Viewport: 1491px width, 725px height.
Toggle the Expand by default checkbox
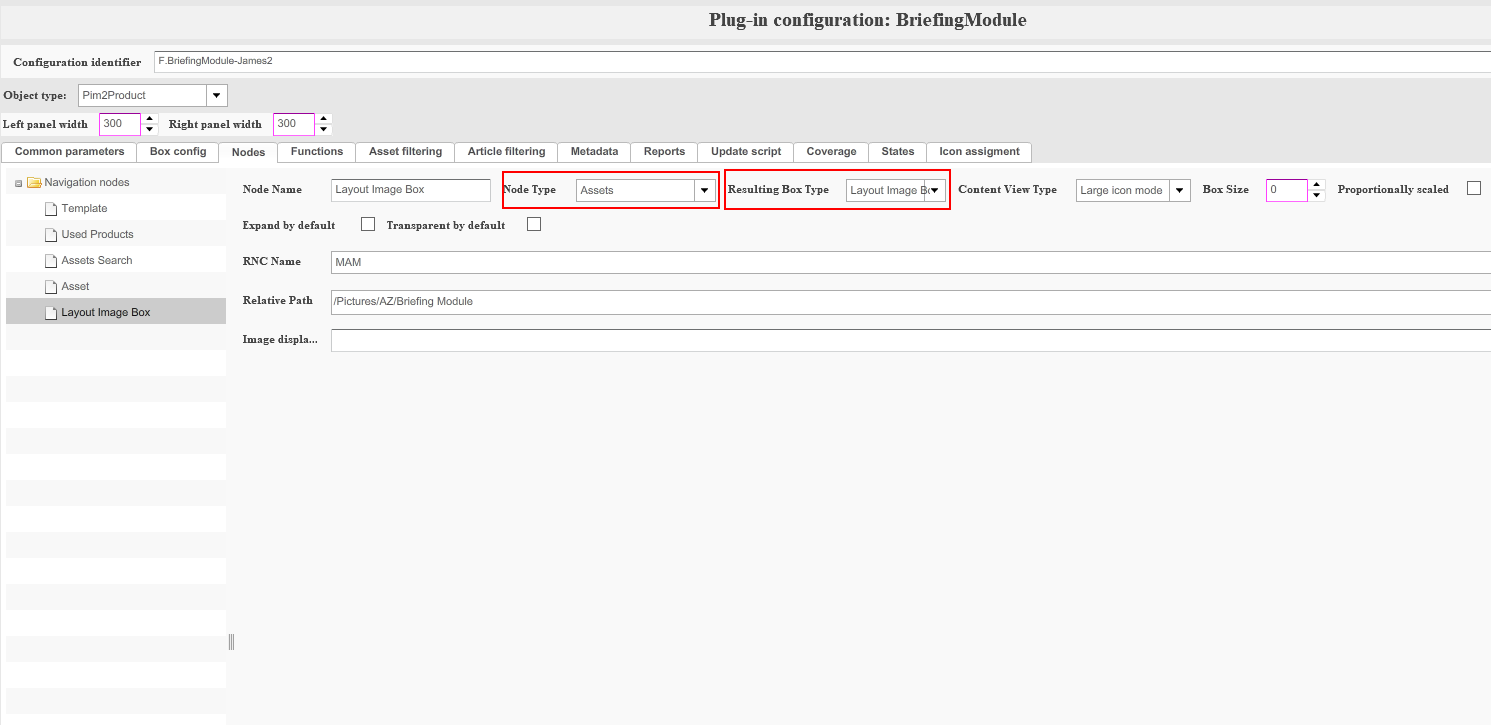click(367, 224)
